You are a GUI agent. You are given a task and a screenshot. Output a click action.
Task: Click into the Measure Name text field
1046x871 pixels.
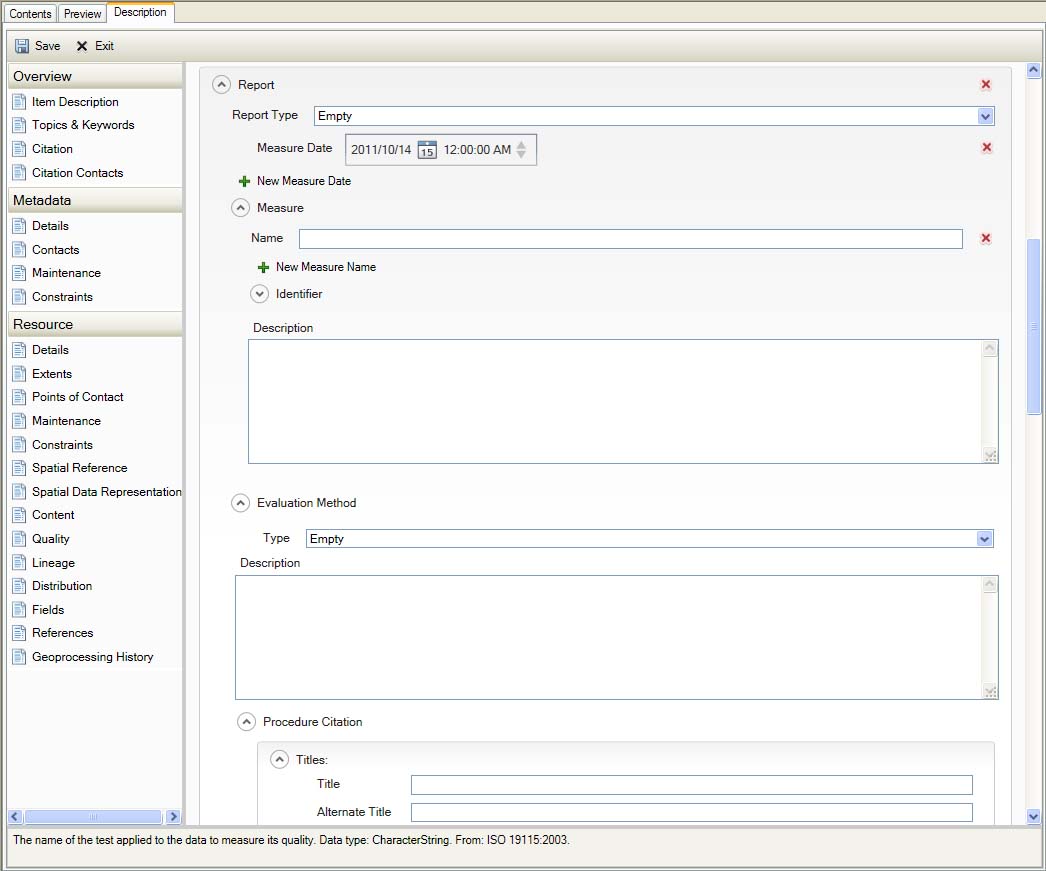[630, 239]
